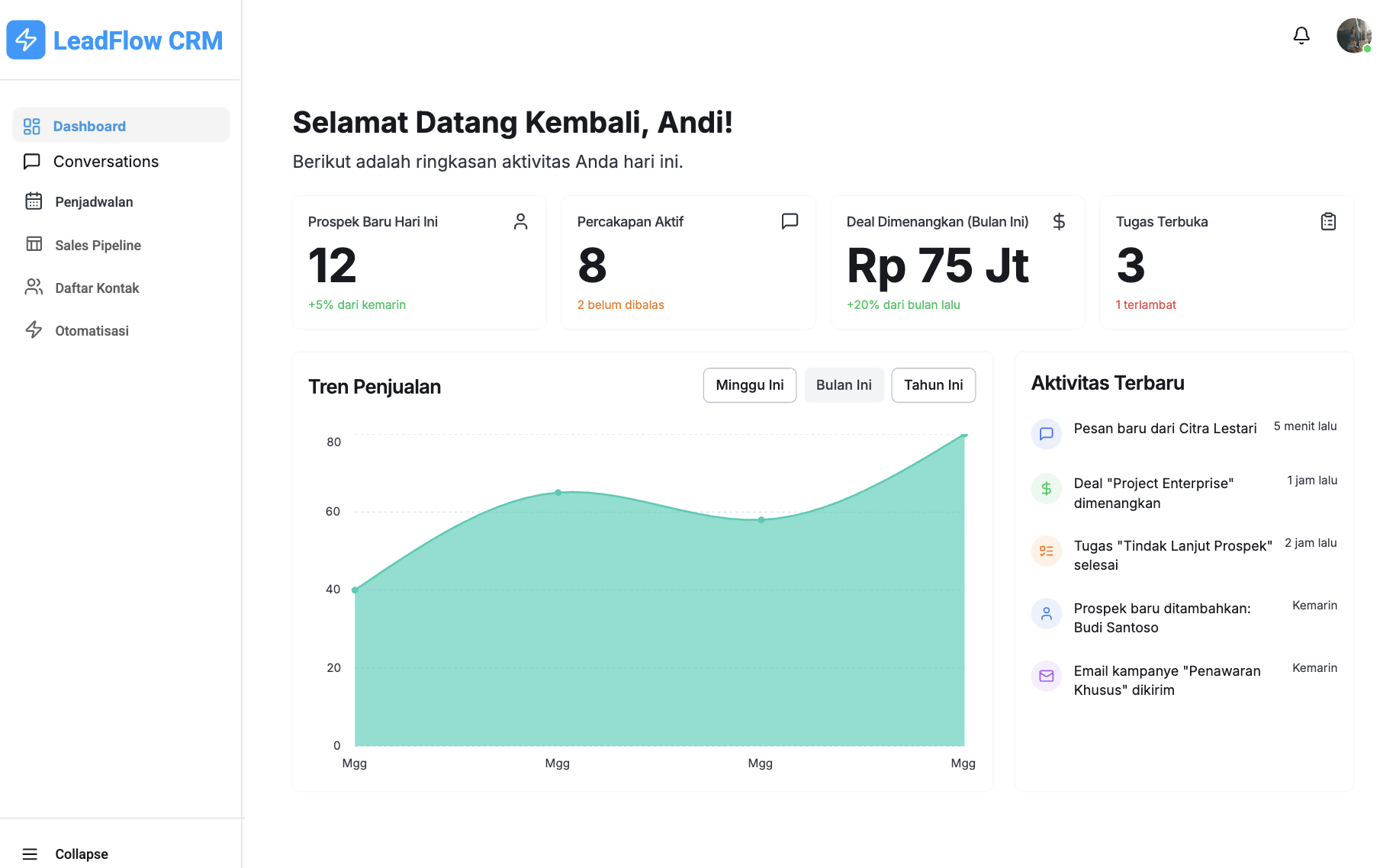Screen dimensions: 1396x868
Task: Select the Bulan Ini chart range
Action: click(x=844, y=385)
